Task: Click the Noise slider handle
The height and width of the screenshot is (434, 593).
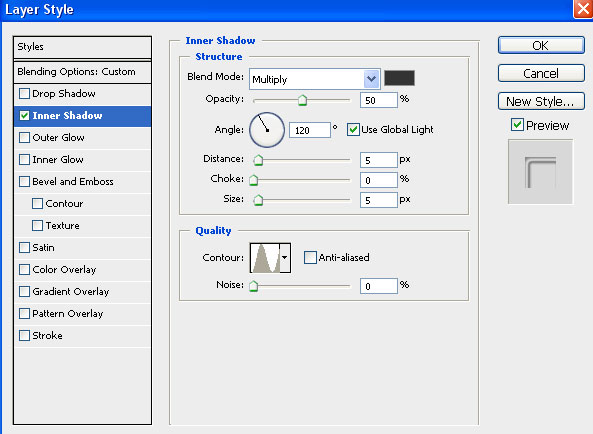Action: point(254,286)
